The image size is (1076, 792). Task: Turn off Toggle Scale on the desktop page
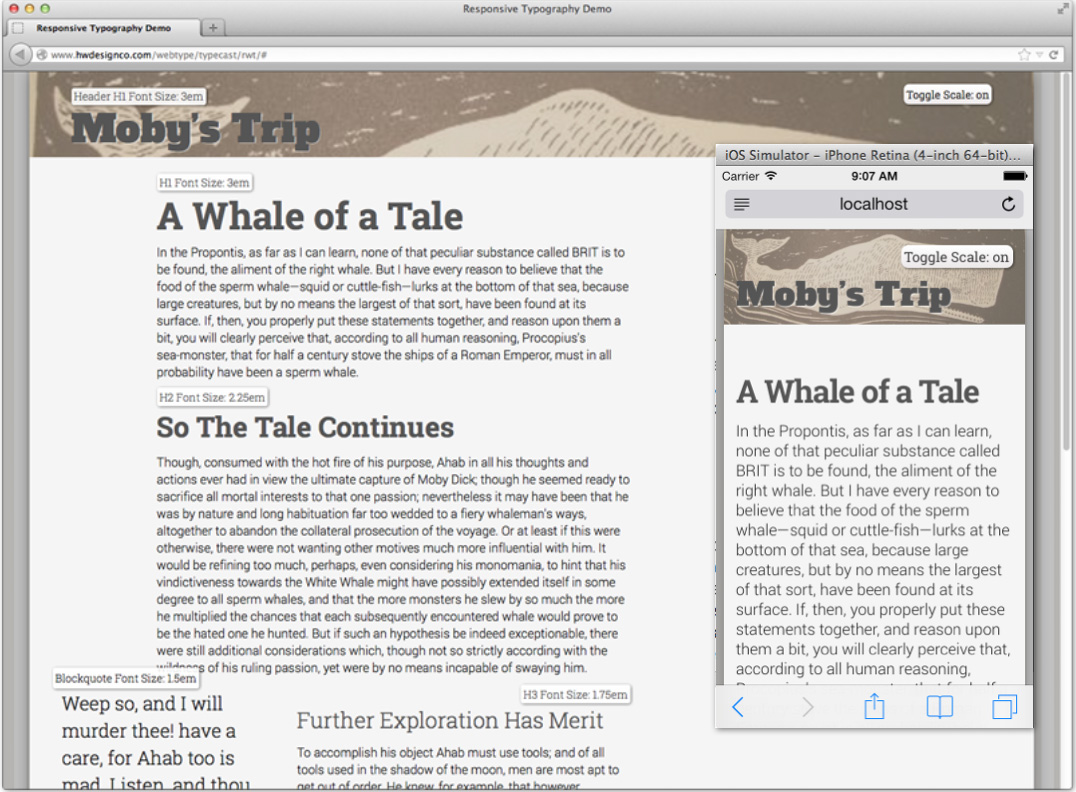coord(946,94)
